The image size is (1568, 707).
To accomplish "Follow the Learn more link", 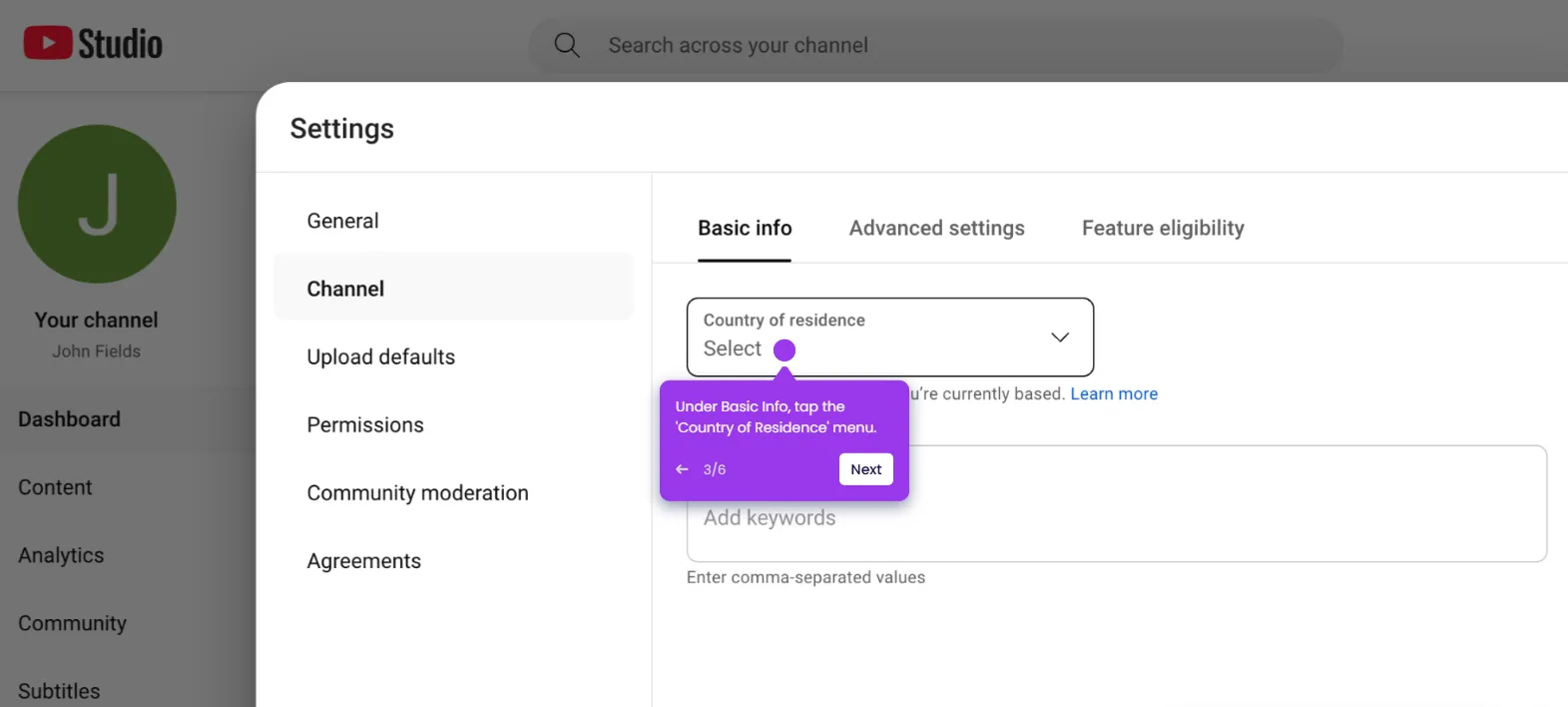I will click(x=1114, y=393).
